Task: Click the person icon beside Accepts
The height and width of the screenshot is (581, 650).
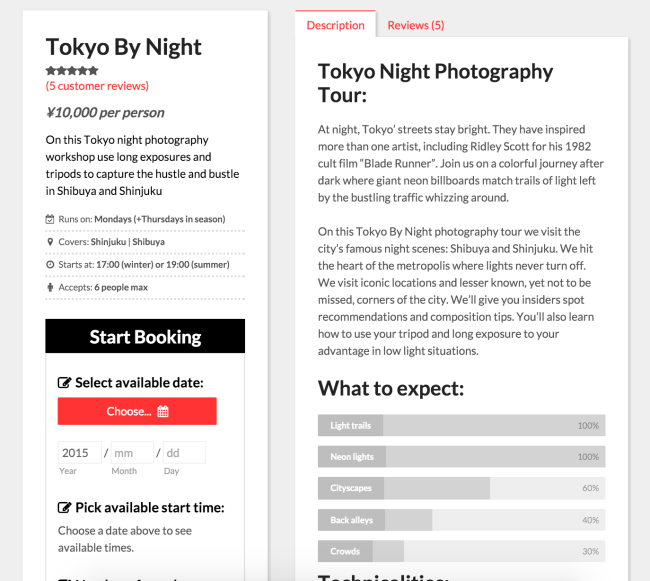Action: coord(50,287)
